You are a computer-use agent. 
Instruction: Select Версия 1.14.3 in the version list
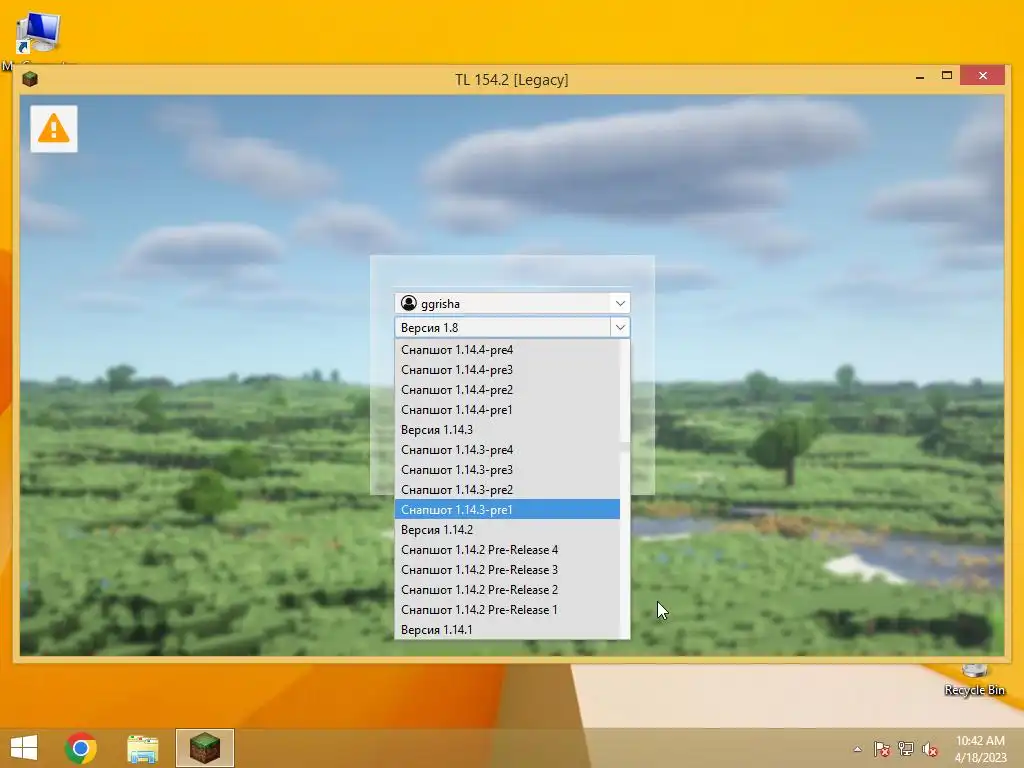(507, 430)
